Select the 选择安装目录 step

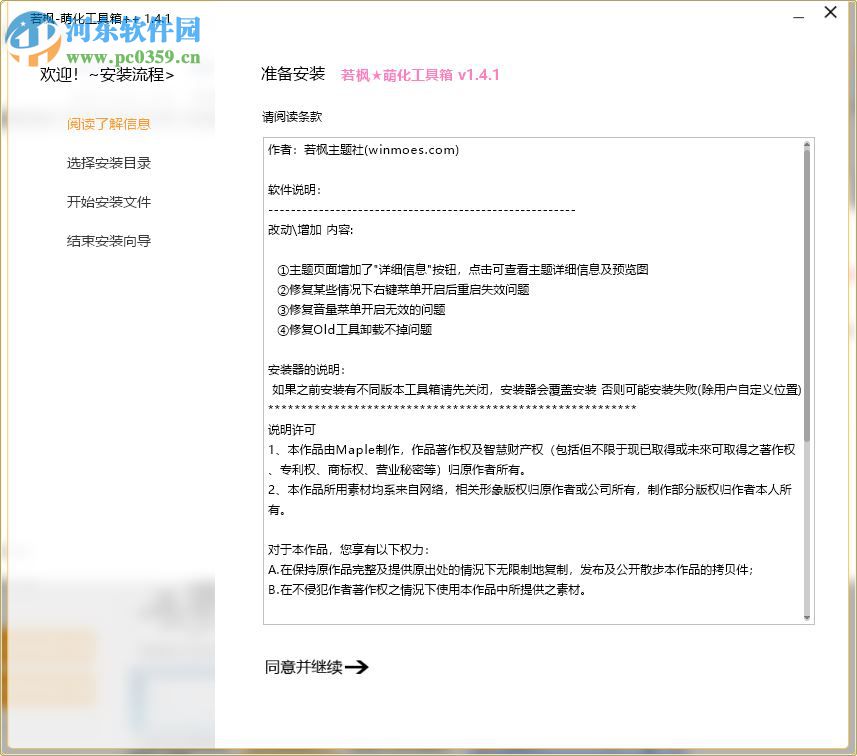pos(108,163)
